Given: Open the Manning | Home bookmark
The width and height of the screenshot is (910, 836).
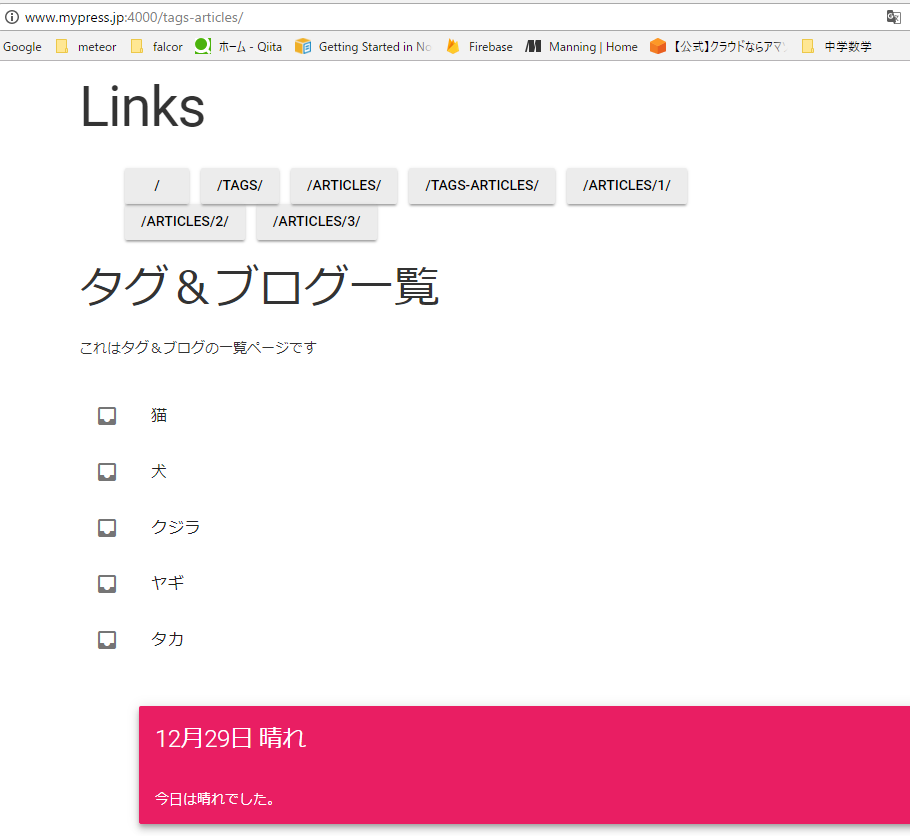Looking at the screenshot, I should [581, 46].
